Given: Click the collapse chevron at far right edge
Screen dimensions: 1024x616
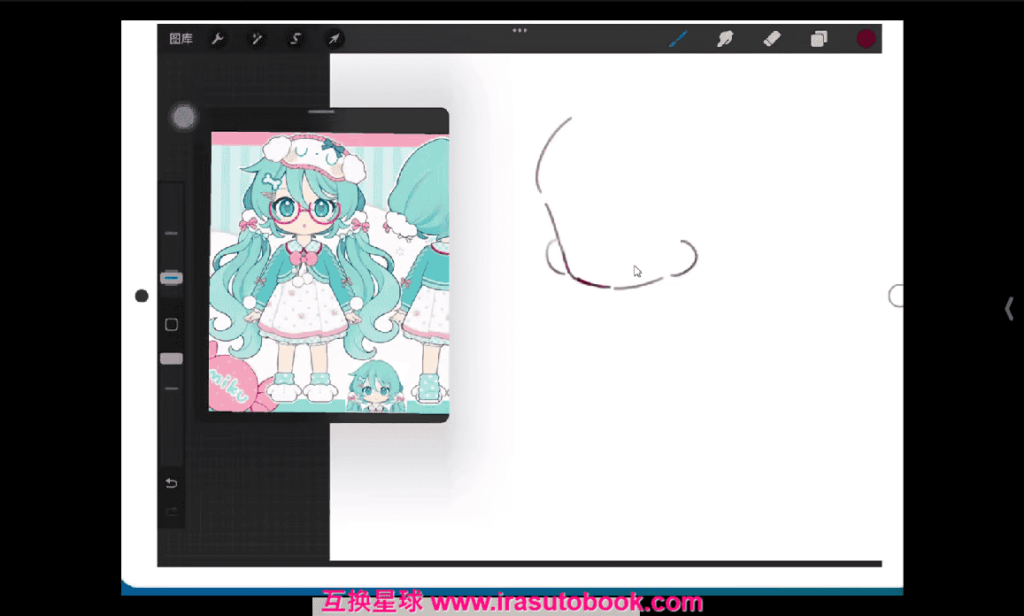Looking at the screenshot, I should [1009, 308].
